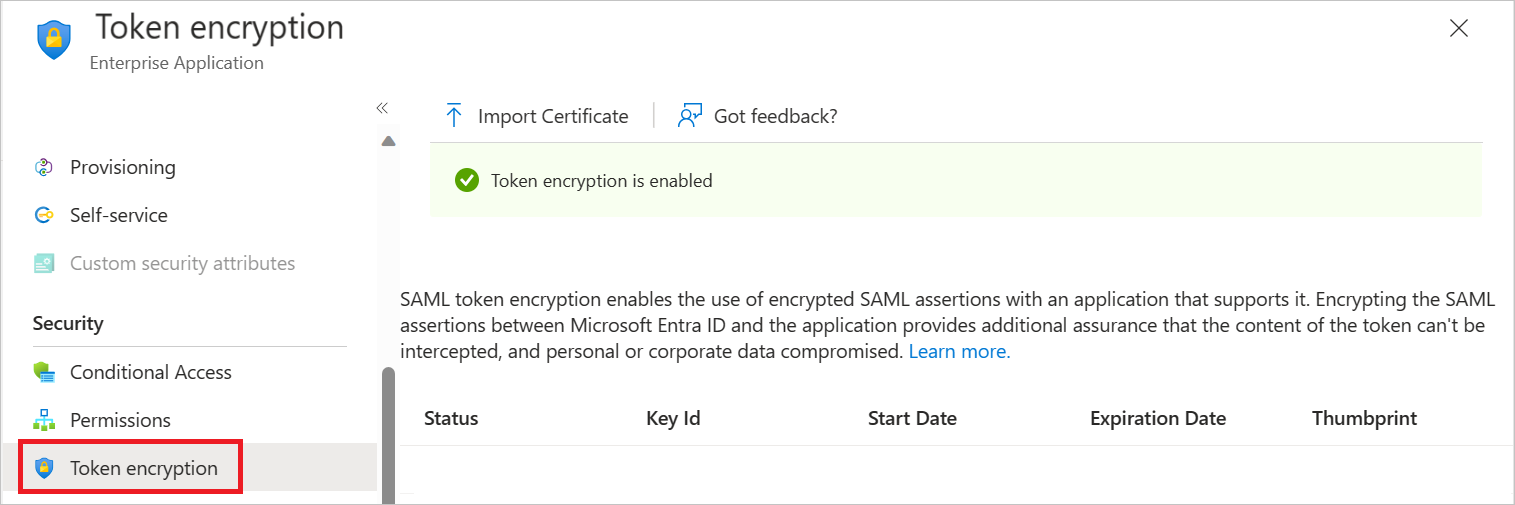Close the Token encryption blade
This screenshot has width=1515, height=505.
point(1458,28)
